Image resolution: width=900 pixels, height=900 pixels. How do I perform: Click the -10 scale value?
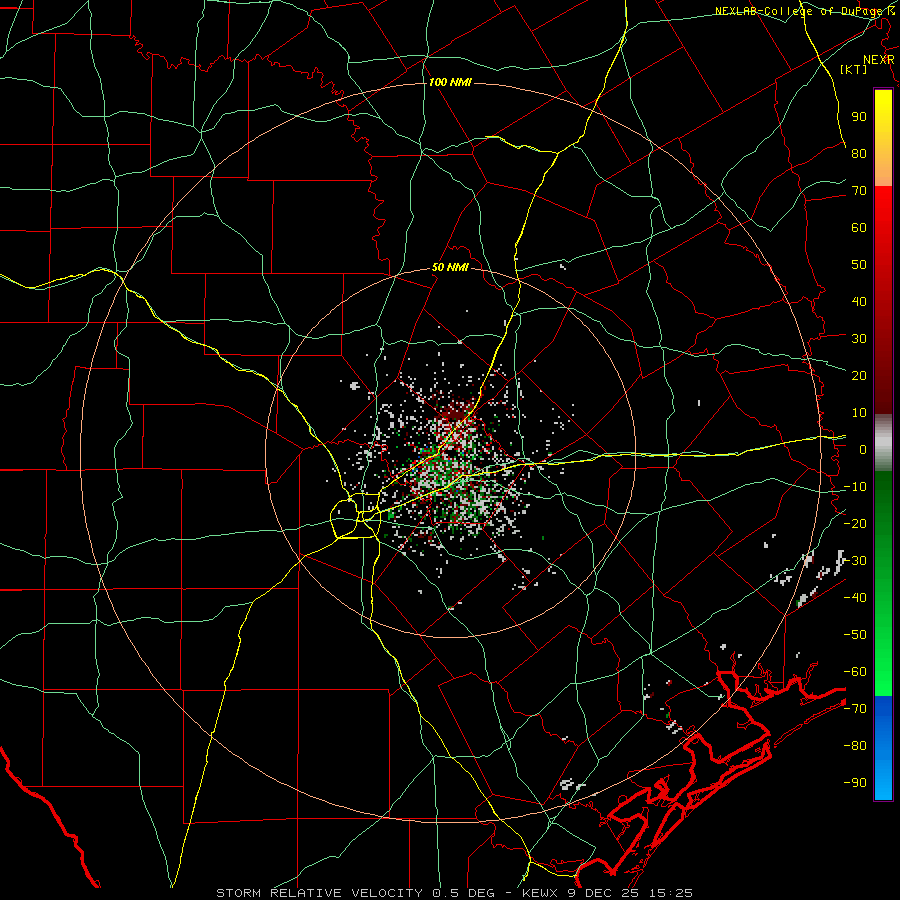click(855, 487)
